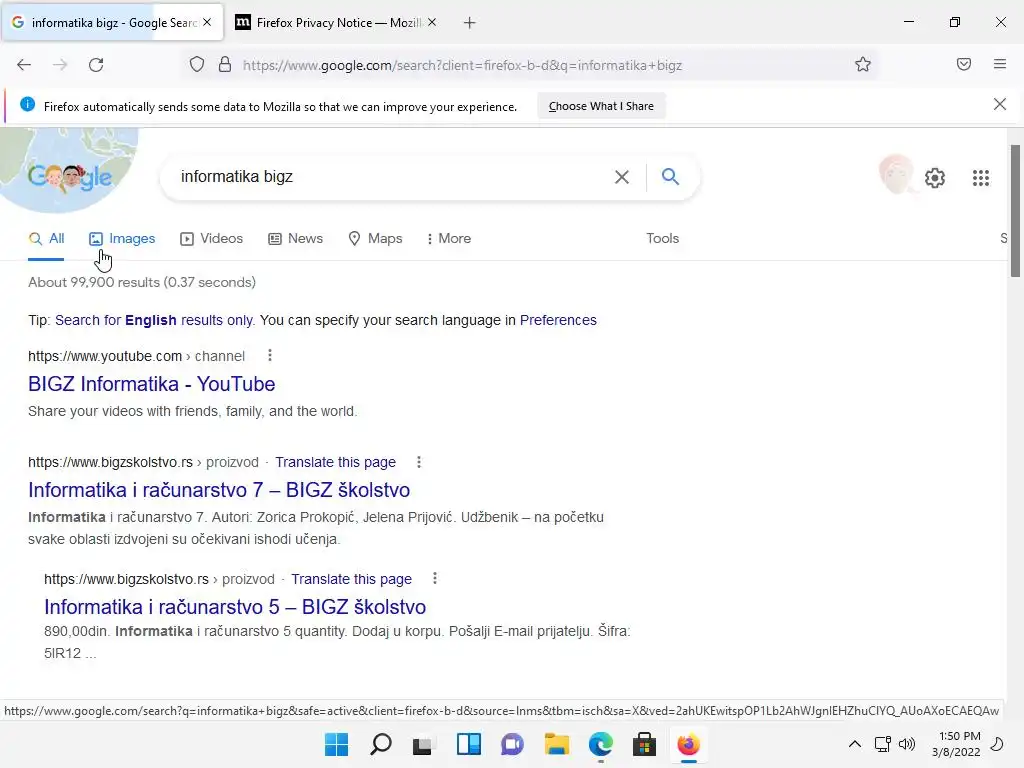Open Informatika i računarstvo 7 result
Viewport: 1024px width, 768px height.
point(219,490)
